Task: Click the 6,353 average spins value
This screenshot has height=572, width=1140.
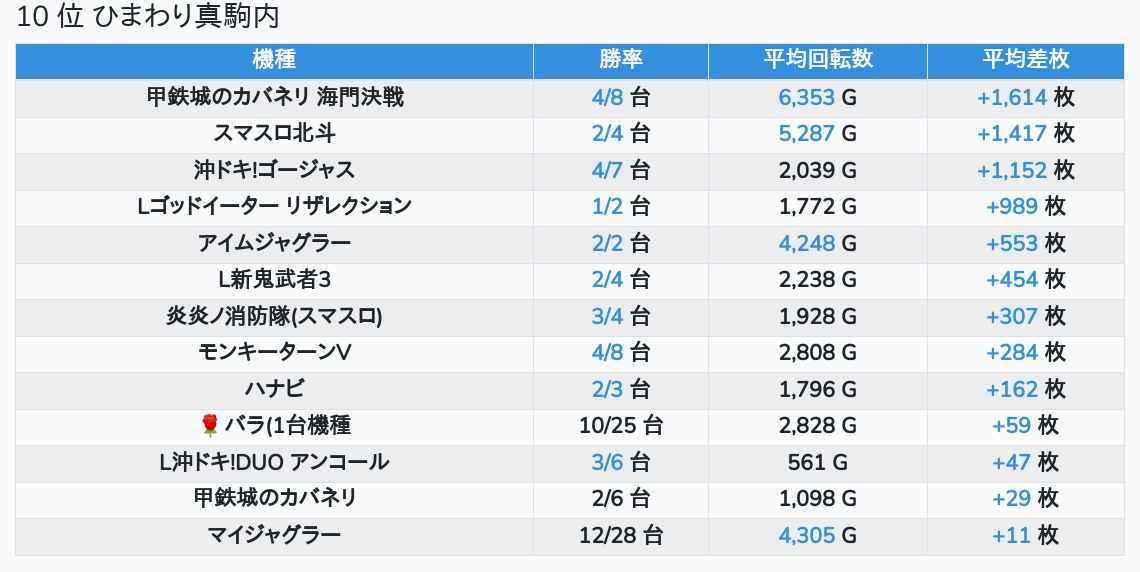Action: (x=806, y=97)
